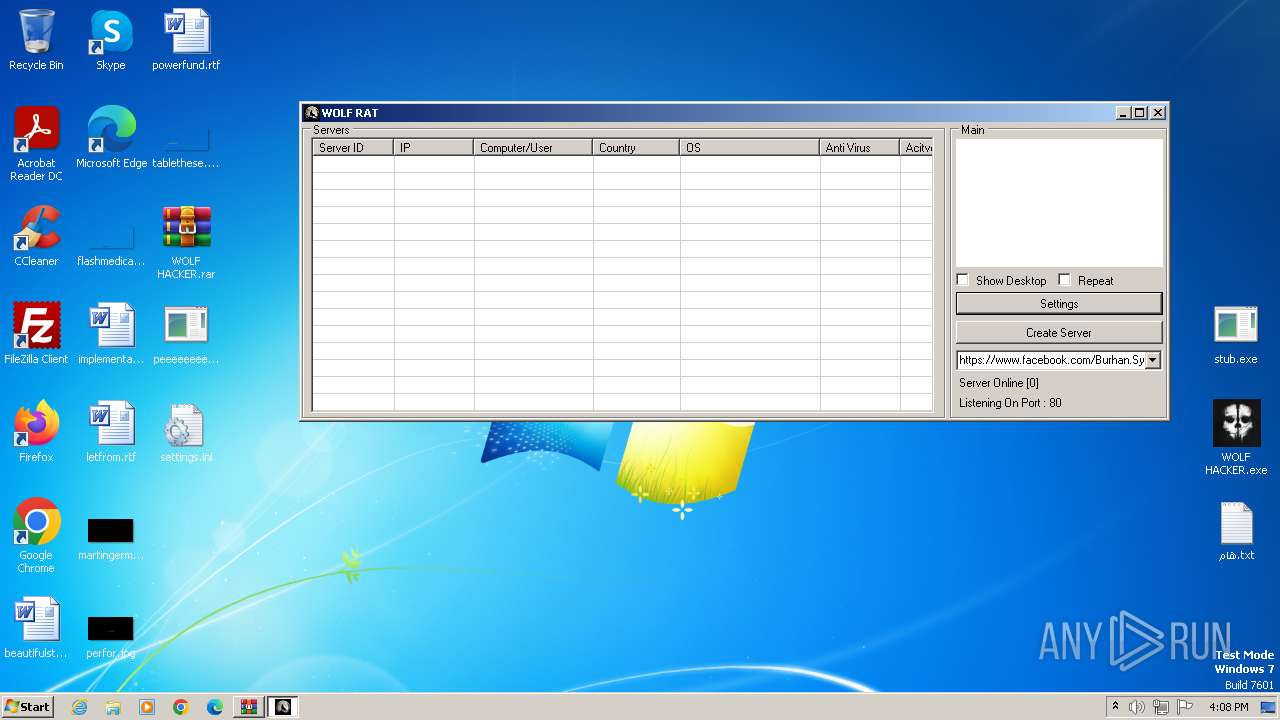The height and width of the screenshot is (720, 1280).
Task: Switch to WOLF RAT taskbar button
Action: 283,707
